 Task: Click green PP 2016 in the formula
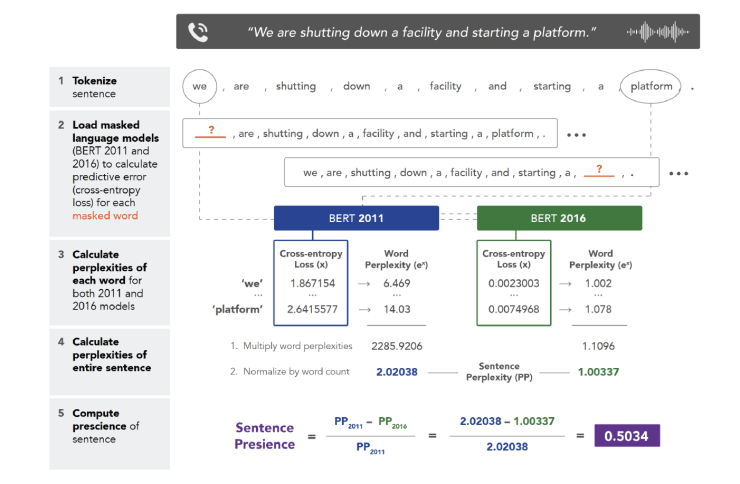pyautogui.click(x=393, y=422)
